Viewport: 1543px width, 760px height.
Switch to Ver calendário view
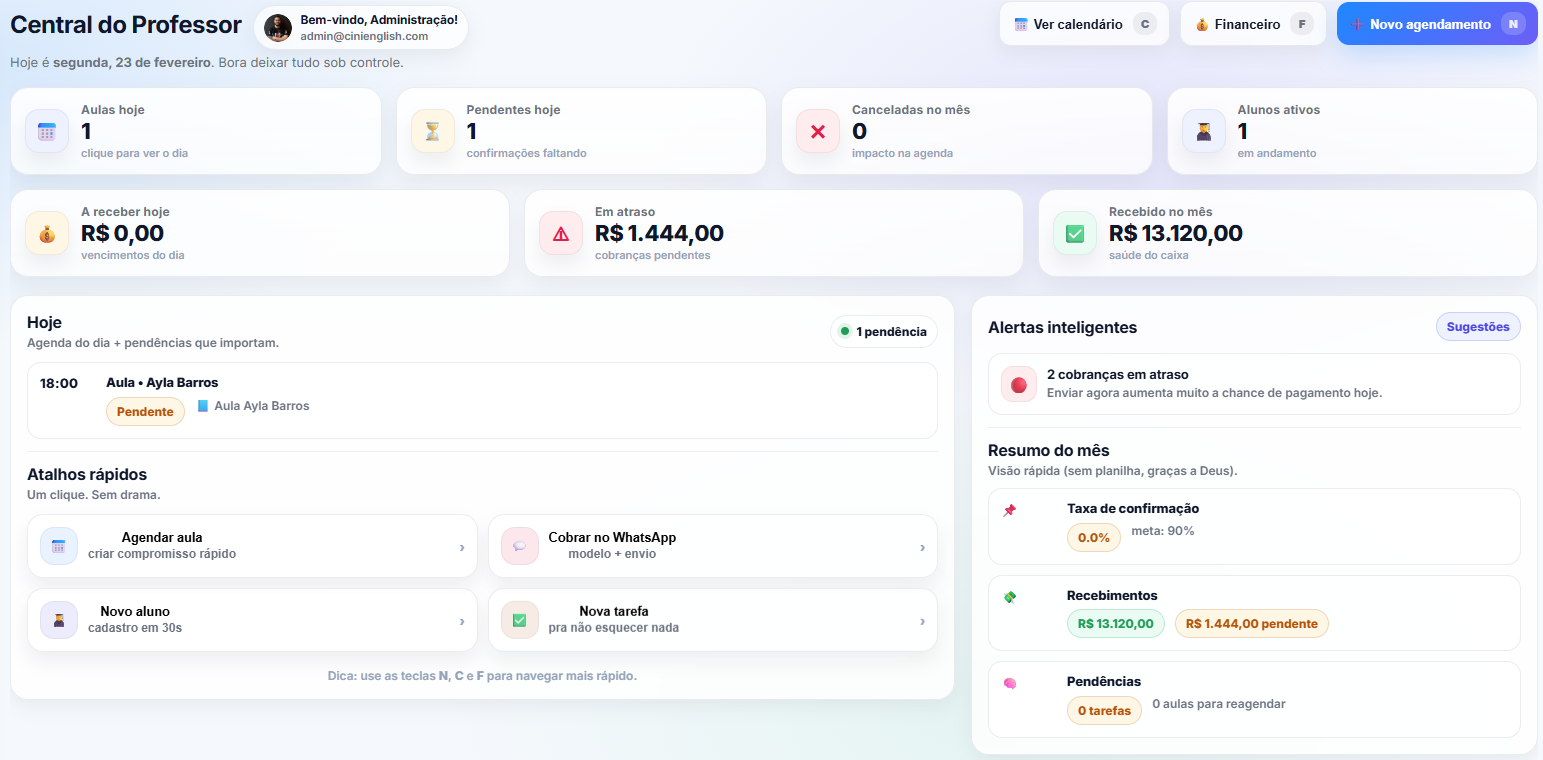(x=1084, y=23)
